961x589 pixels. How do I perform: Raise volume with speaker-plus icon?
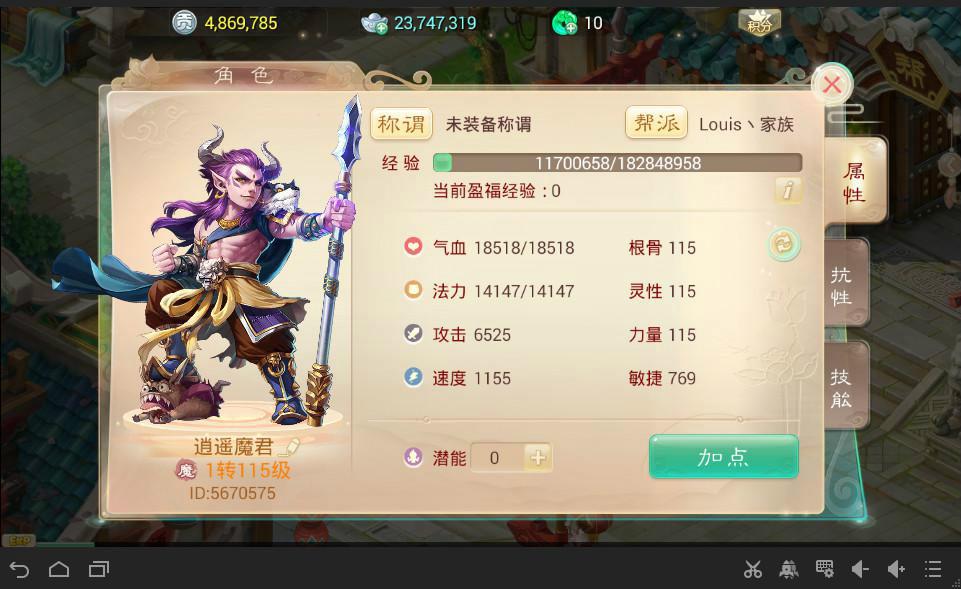tap(896, 569)
